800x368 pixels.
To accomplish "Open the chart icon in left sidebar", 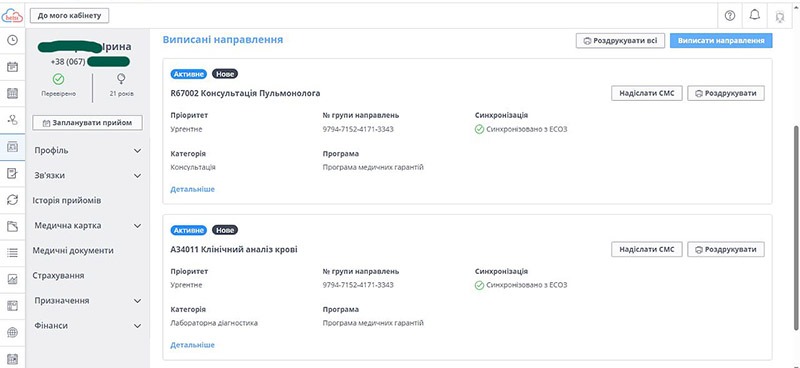I will (x=12, y=279).
